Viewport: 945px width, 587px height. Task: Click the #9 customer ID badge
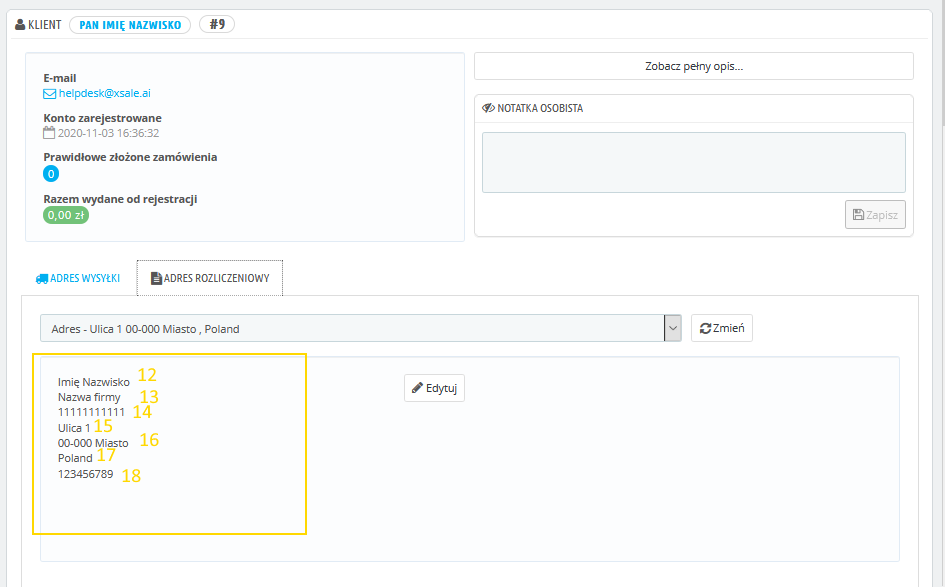(x=217, y=24)
